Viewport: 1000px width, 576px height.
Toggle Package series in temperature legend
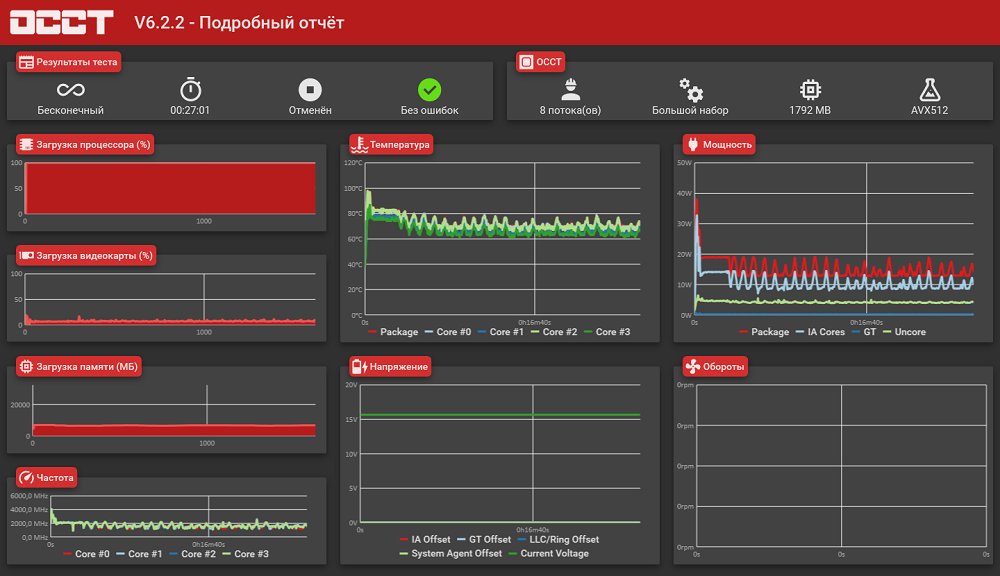[393, 332]
